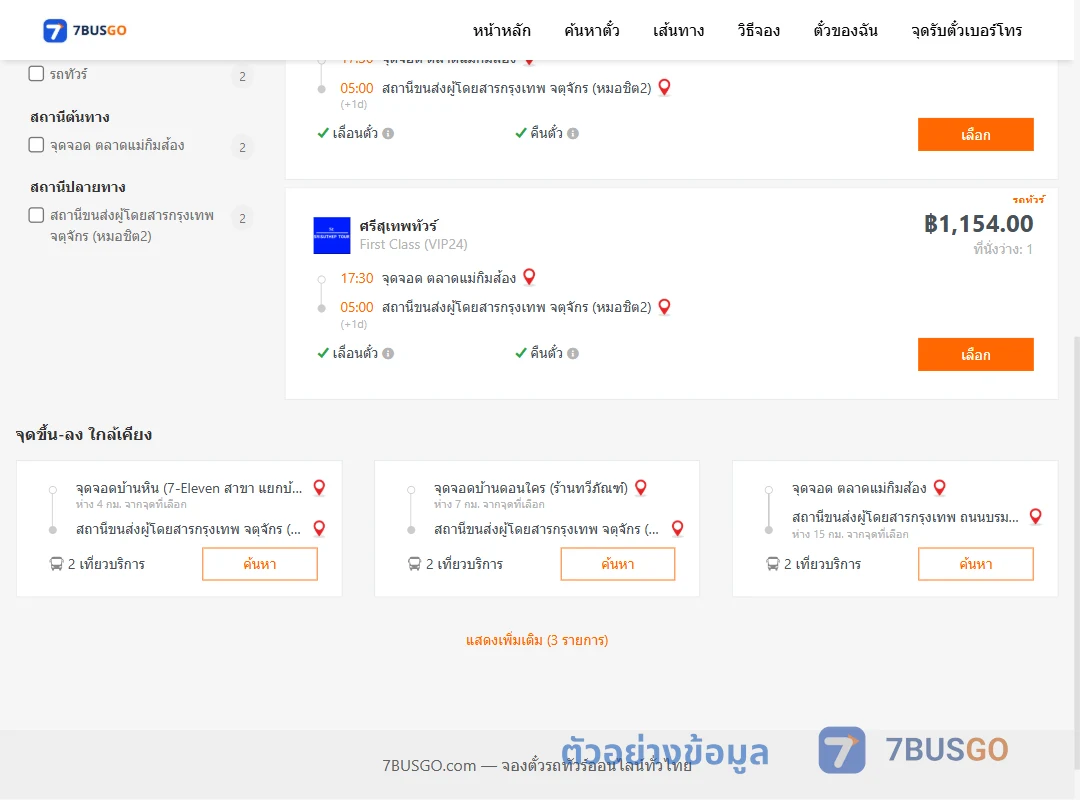Open map pin for 05:00 Mo Chit 2 in top trip
The width and height of the screenshot is (1080, 800).
click(x=665, y=88)
